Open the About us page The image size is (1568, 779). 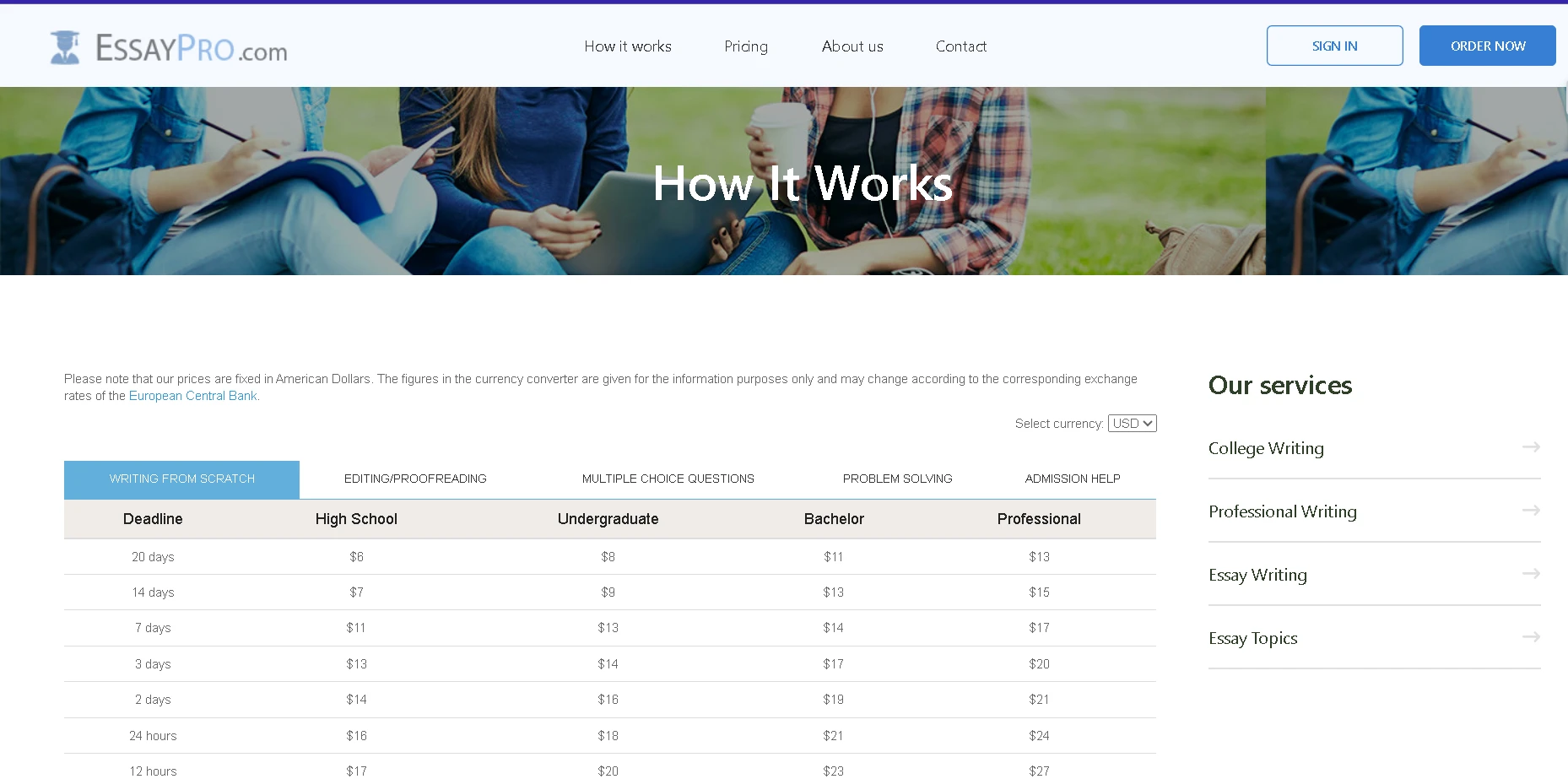(x=852, y=46)
